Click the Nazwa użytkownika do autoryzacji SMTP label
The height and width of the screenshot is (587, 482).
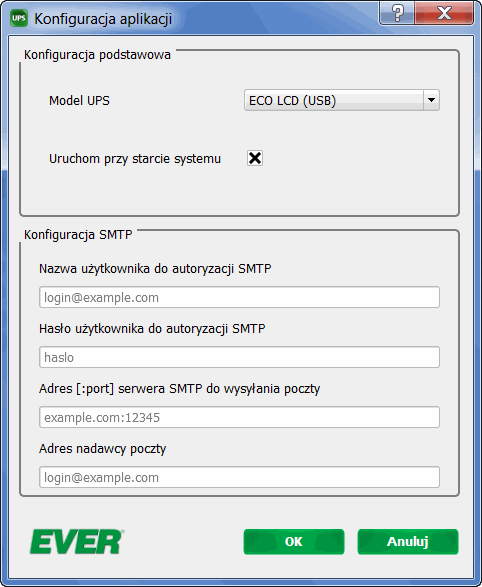155,269
